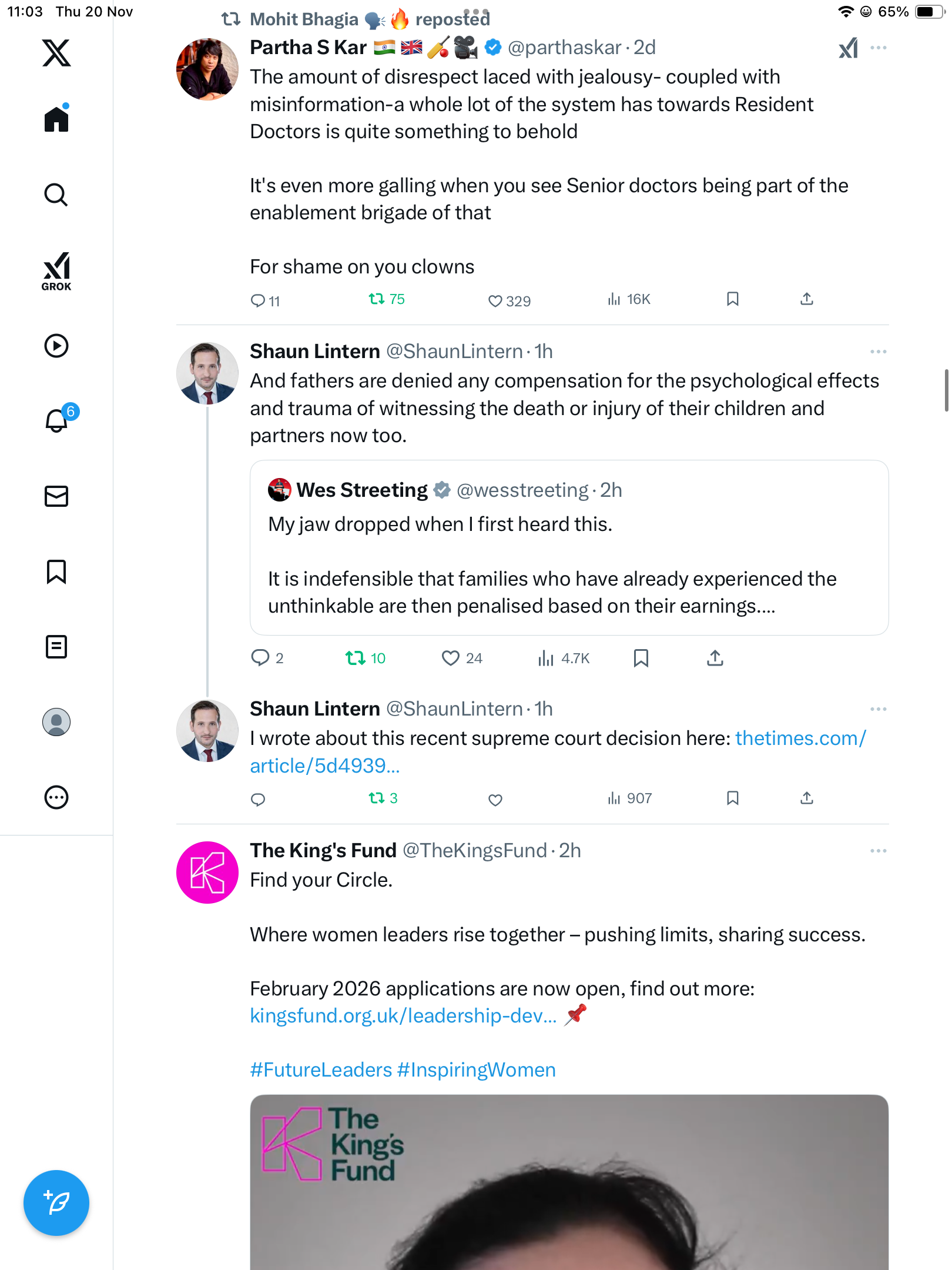This screenshot has height=1270, width=952.
Task: Expand the sidebar More menu
Action: 56,797
